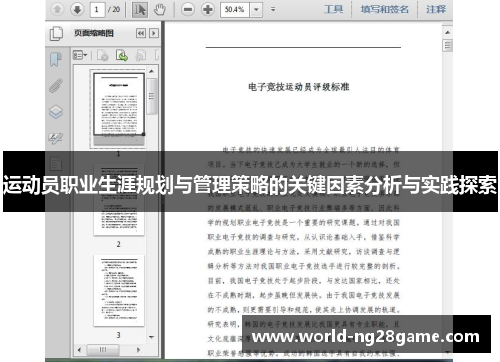Screen dimensions: 500x362
Task: Go to previous page arrow
Action: pyautogui.click(x=57, y=9)
